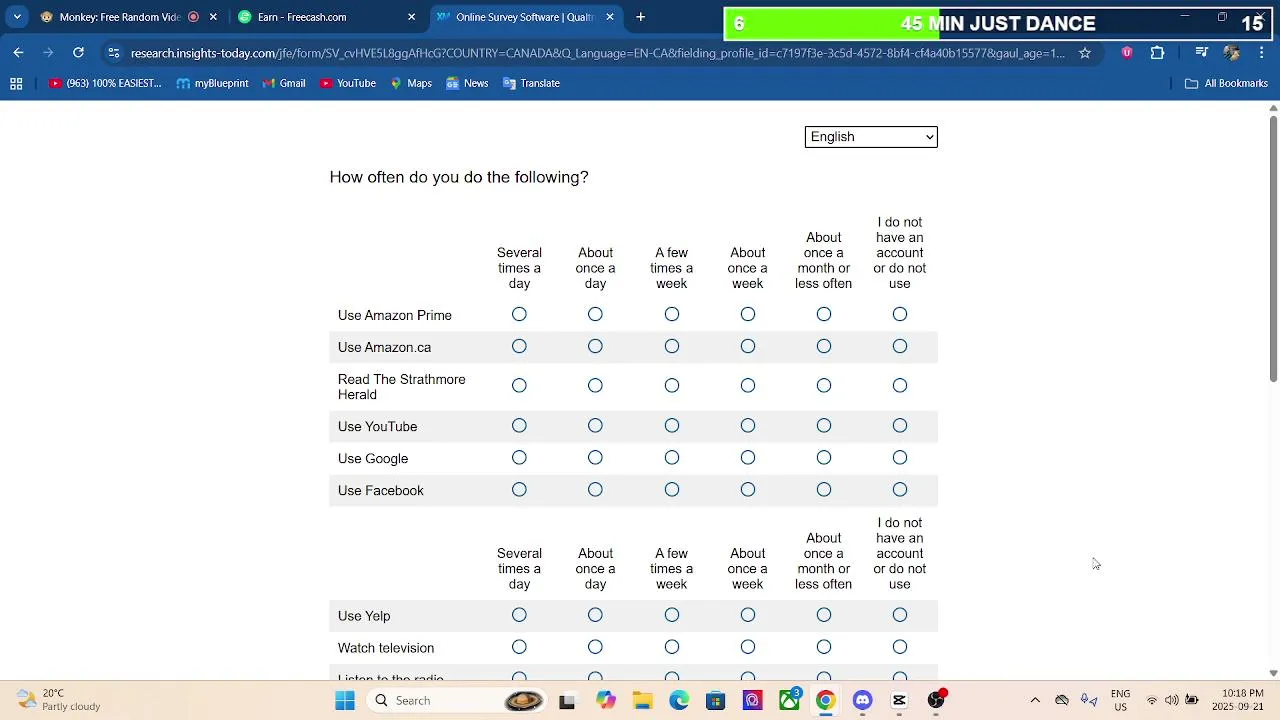This screenshot has width=1280, height=720.
Task: Open the profile avatar in Chrome toolbar
Action: tap(1232, 53)
